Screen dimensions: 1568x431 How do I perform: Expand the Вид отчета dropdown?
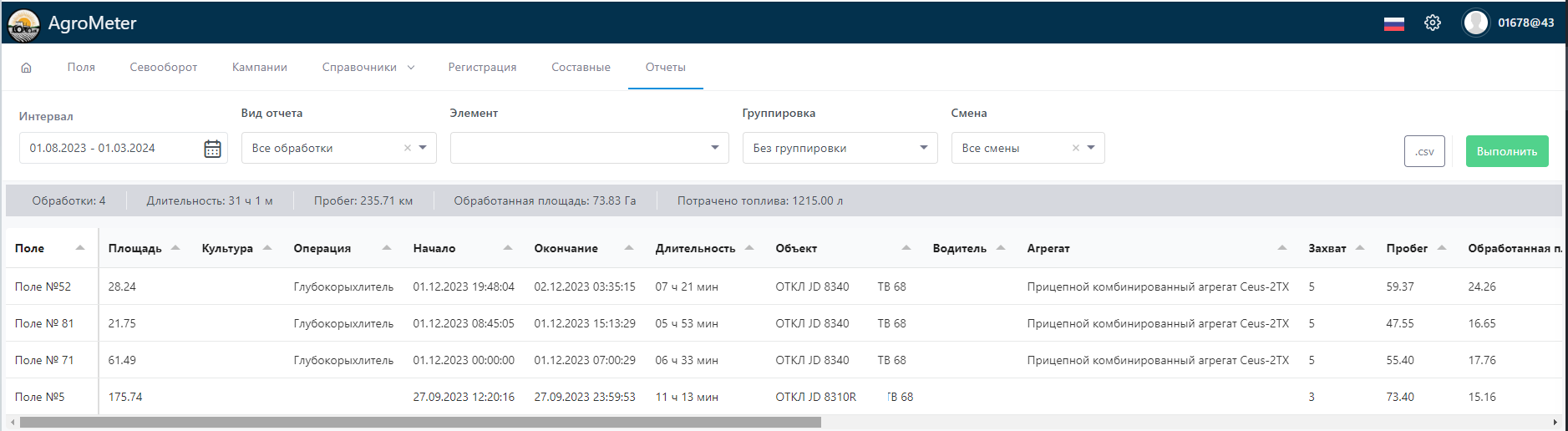click(x=423, y=148)
